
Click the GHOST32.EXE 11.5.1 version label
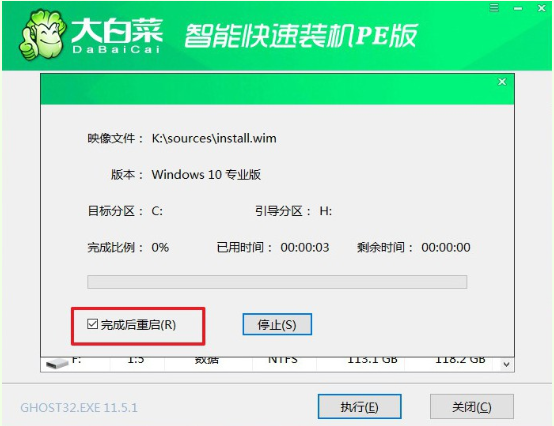pos(79,408)
